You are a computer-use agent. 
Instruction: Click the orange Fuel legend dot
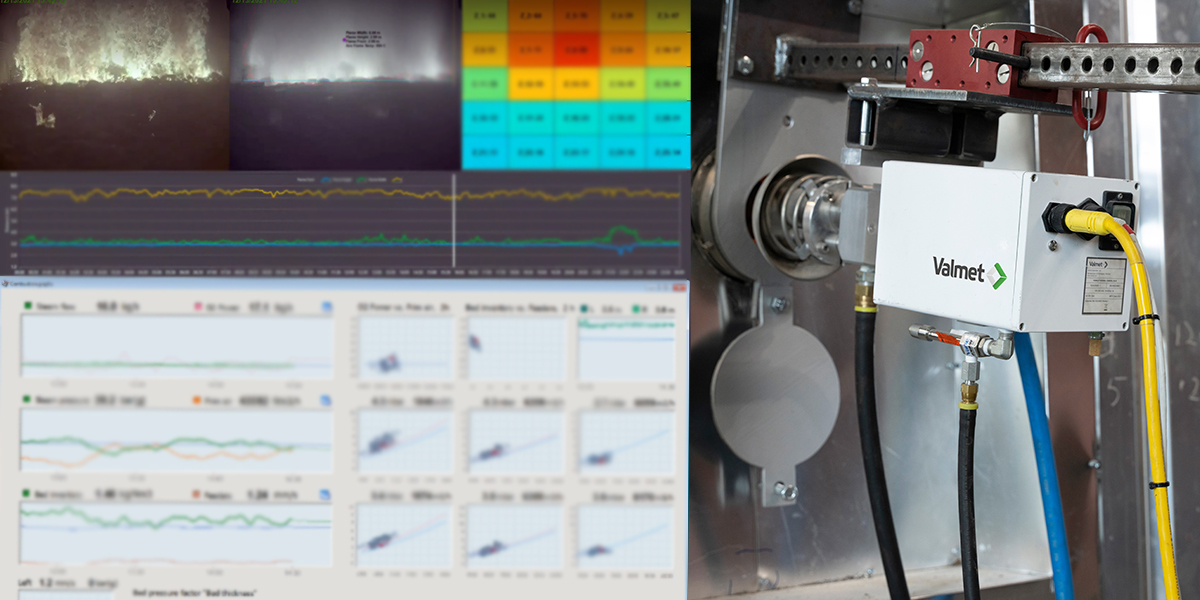pyautogui.click(x=196, y=398)
